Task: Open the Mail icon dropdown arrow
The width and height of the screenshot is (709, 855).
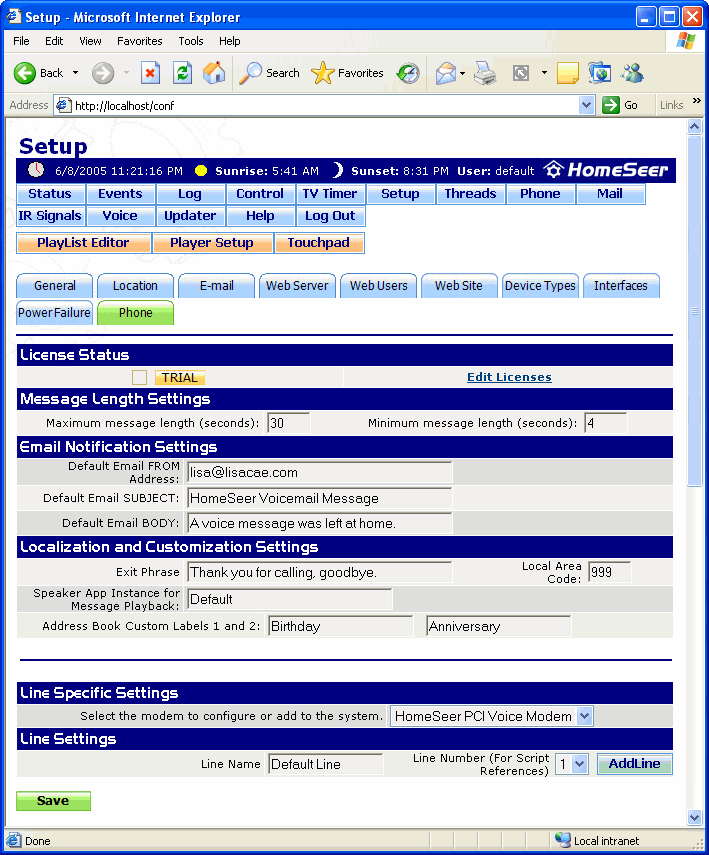Action: (462, 73)
